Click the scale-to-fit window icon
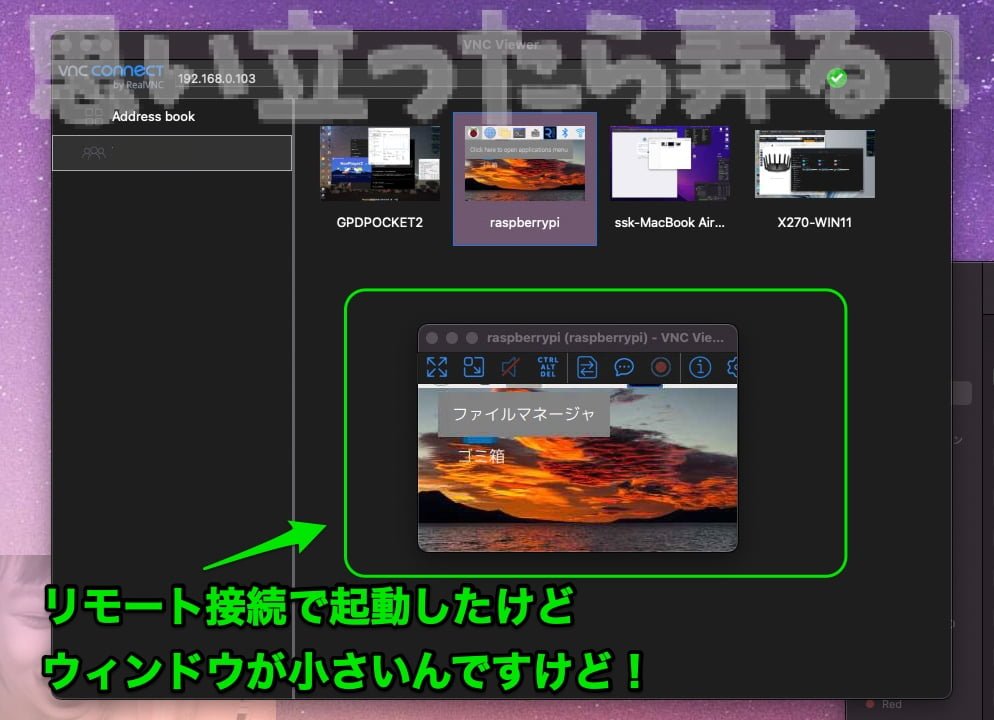This screenshot has width=994, height=720. point(473,367)
